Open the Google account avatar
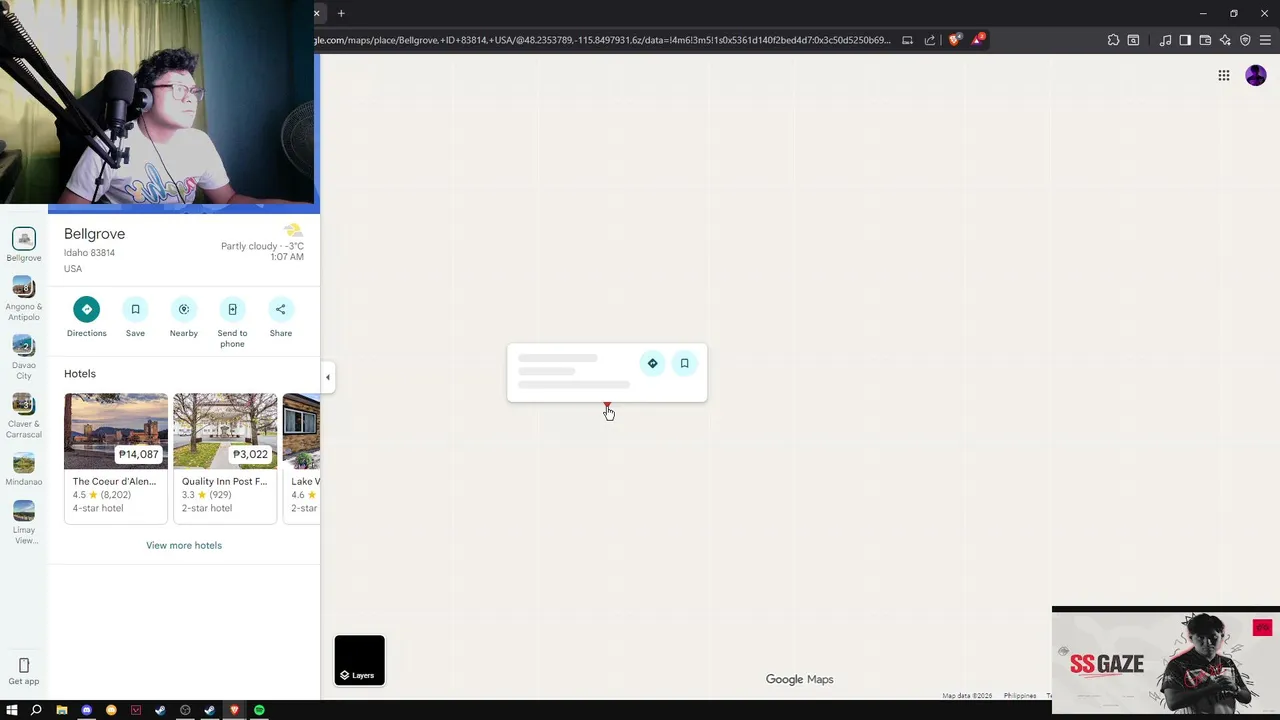Viewport: 1280px width, 720px height. coord(1256,75)
